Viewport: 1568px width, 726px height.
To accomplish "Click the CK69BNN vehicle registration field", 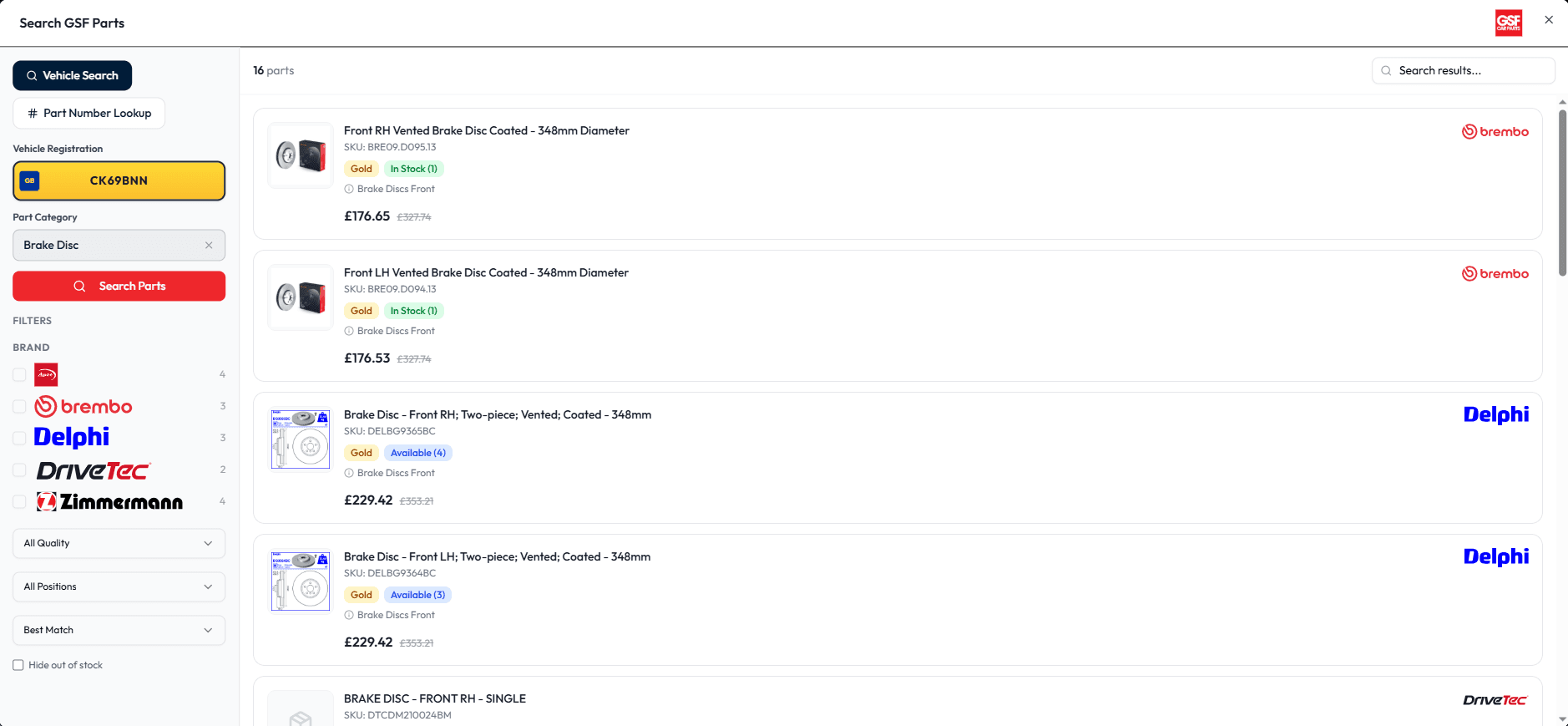I will click(x=119, y=180).
